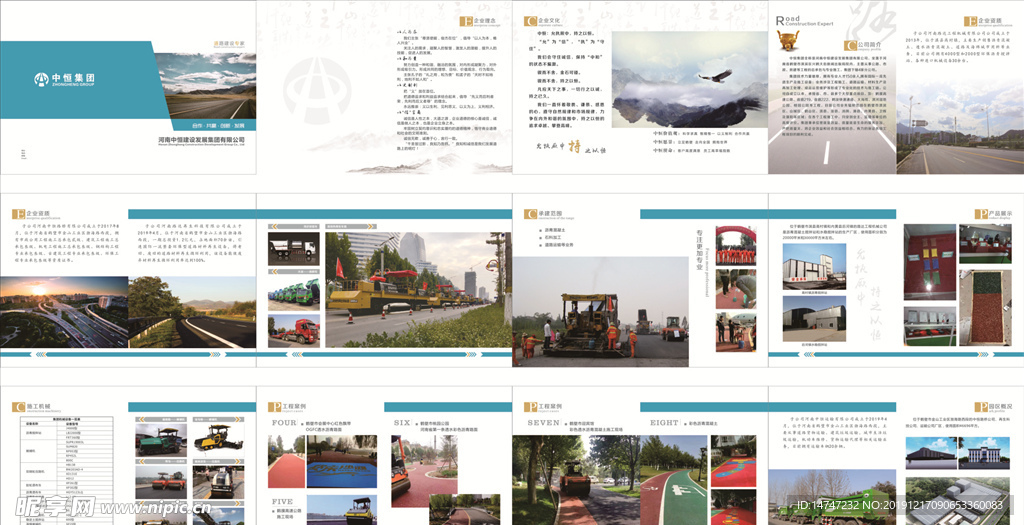Click the EIGHT project case label
Screen dimensions: 1024x525
pyautogui.click(x=665, y=422)
